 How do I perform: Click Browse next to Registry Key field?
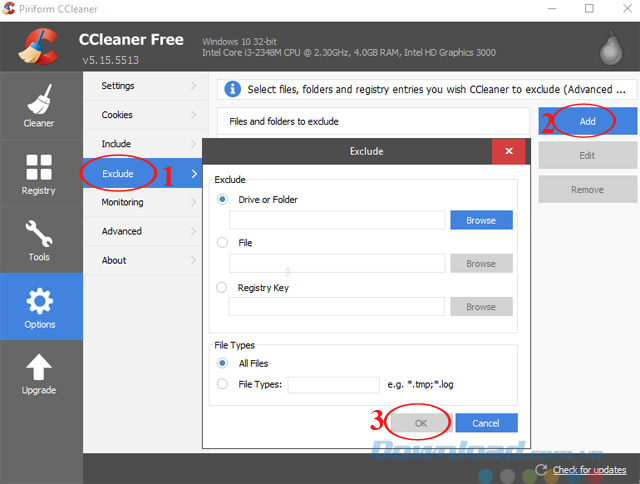pos(481,306)
